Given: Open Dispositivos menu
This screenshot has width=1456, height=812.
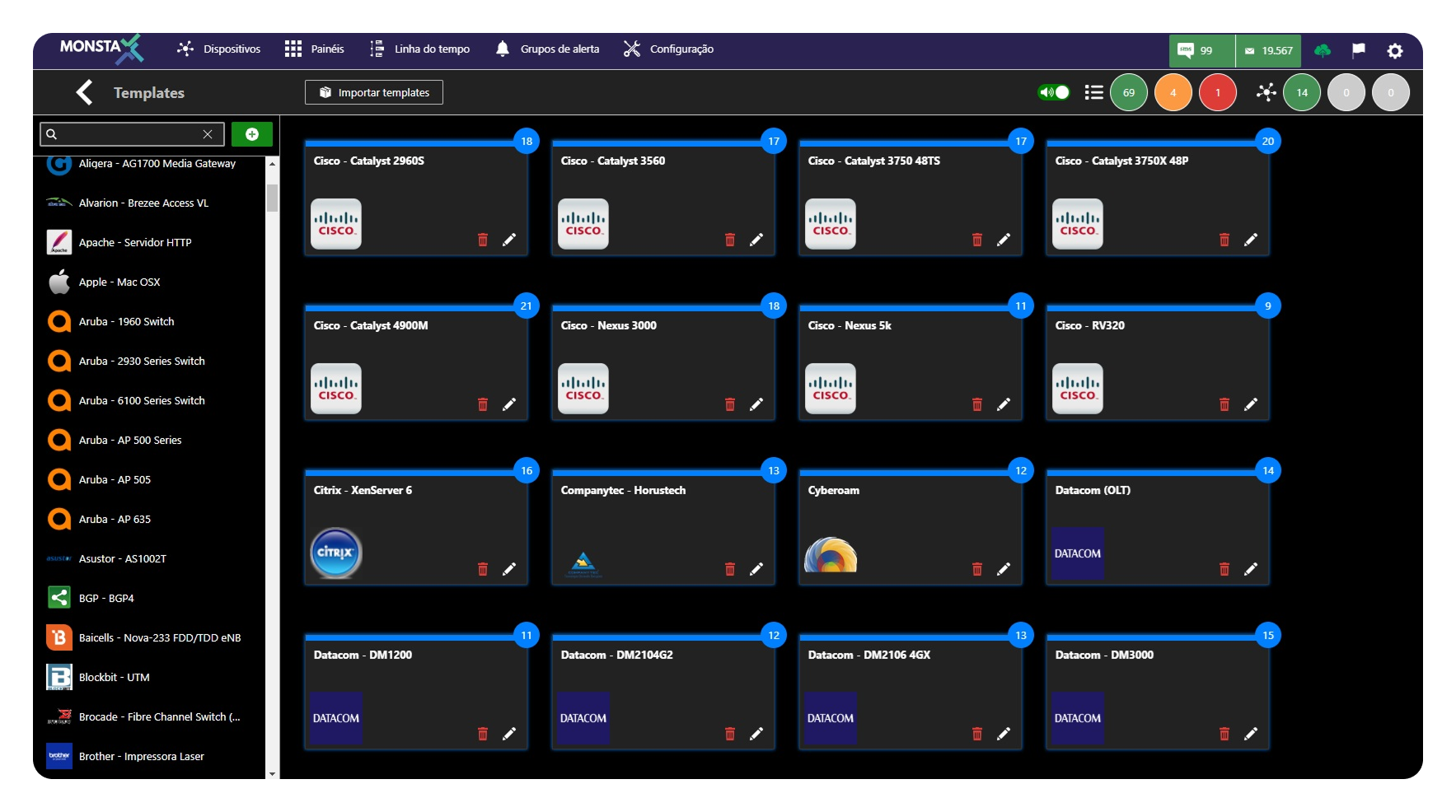Looking at the screenshot, I should pyautogui.click(x=219, y=49).
